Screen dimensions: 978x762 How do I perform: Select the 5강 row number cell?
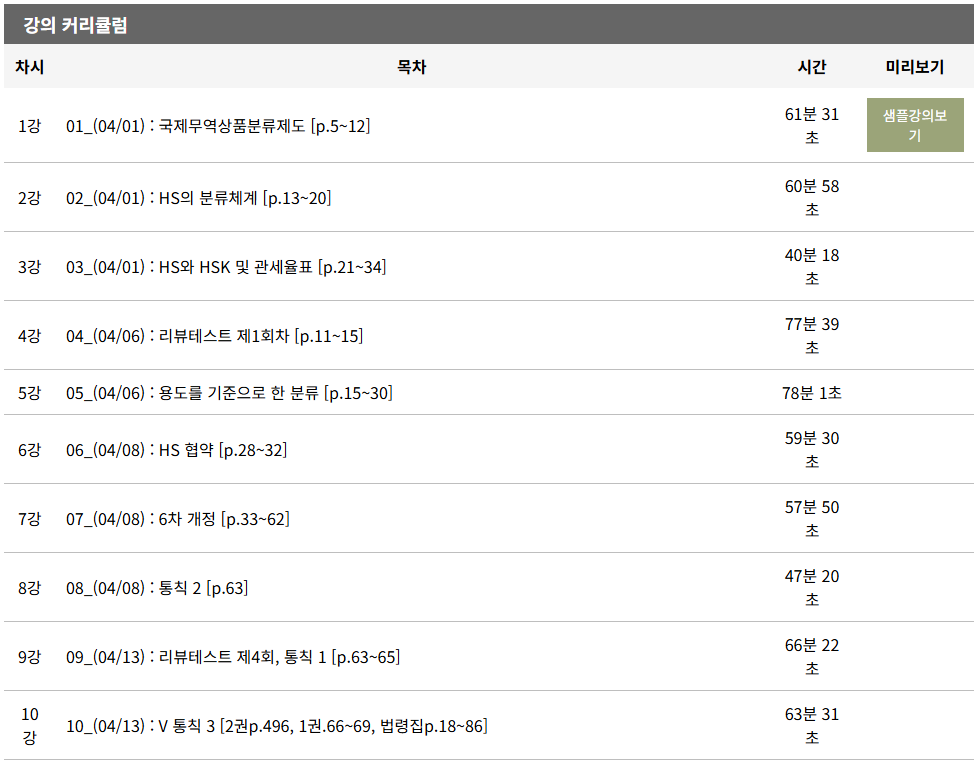tap(29, 393)
